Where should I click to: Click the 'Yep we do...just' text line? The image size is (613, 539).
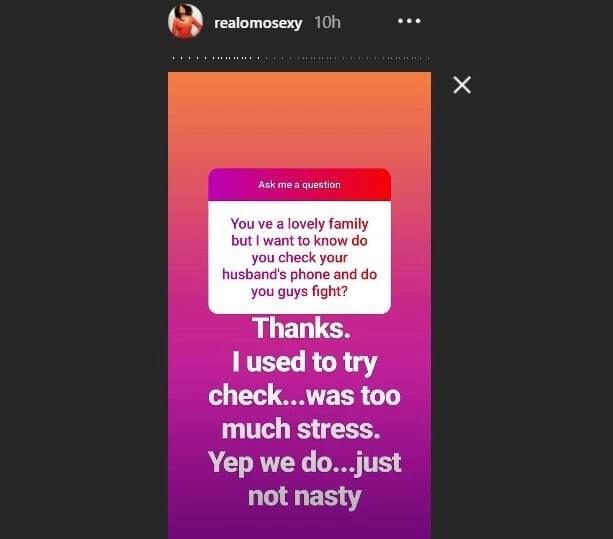click(305, 463)
